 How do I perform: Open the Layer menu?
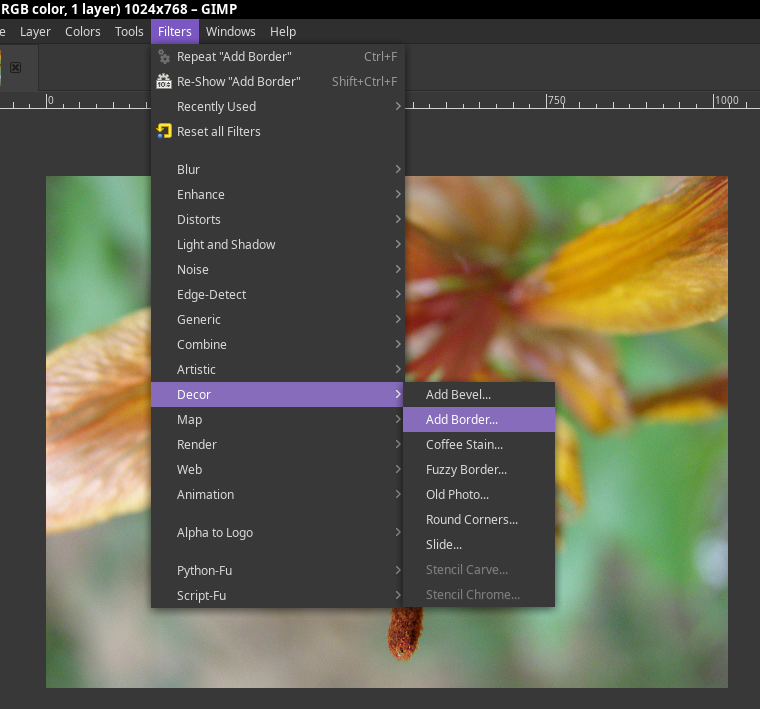point(35,32)
